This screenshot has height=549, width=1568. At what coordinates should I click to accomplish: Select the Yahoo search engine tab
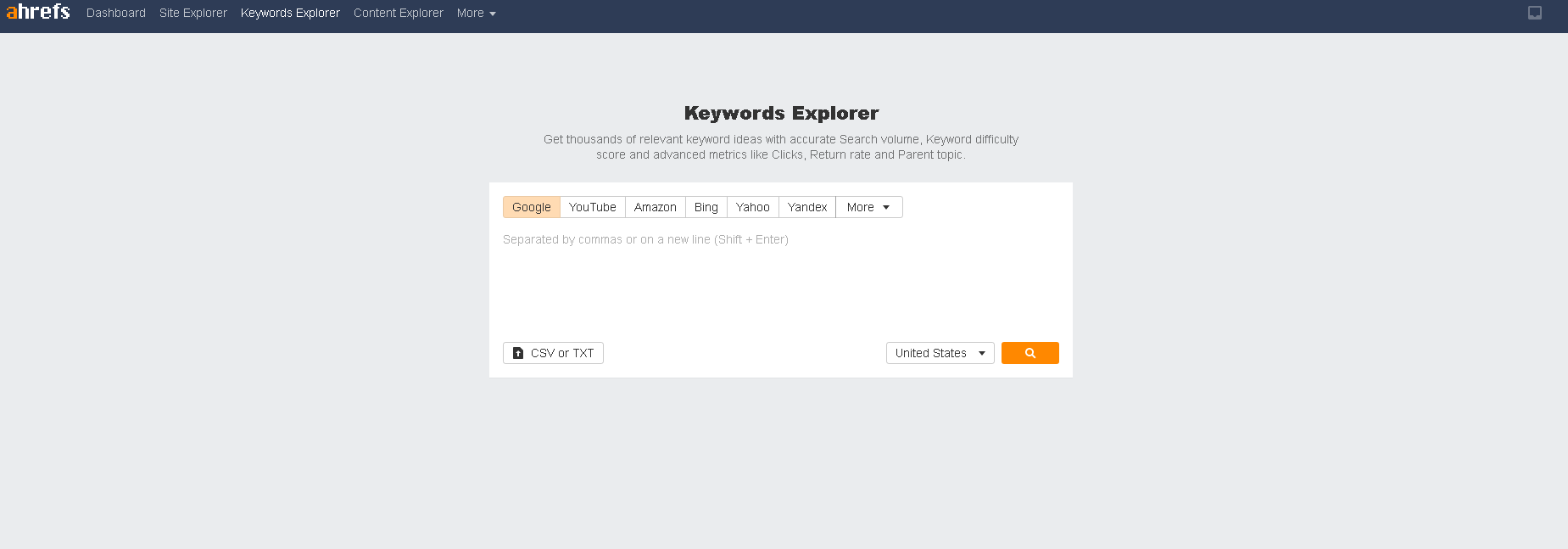[x=753, y=207]
